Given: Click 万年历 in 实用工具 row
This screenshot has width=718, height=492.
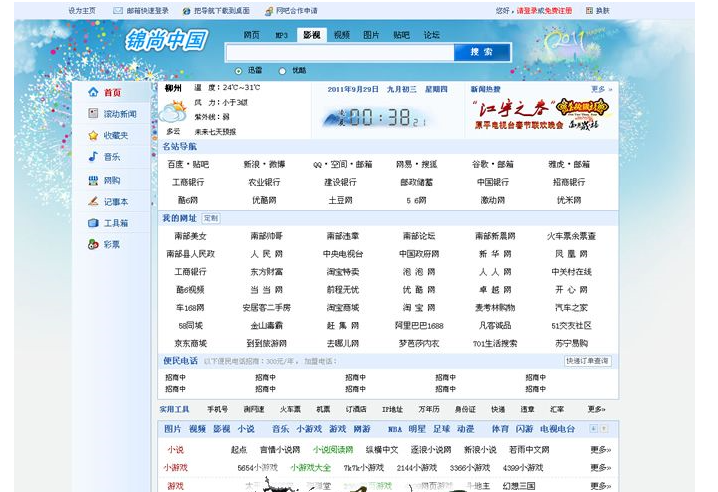Looking at the screenshot, I should tap(429, 409).
